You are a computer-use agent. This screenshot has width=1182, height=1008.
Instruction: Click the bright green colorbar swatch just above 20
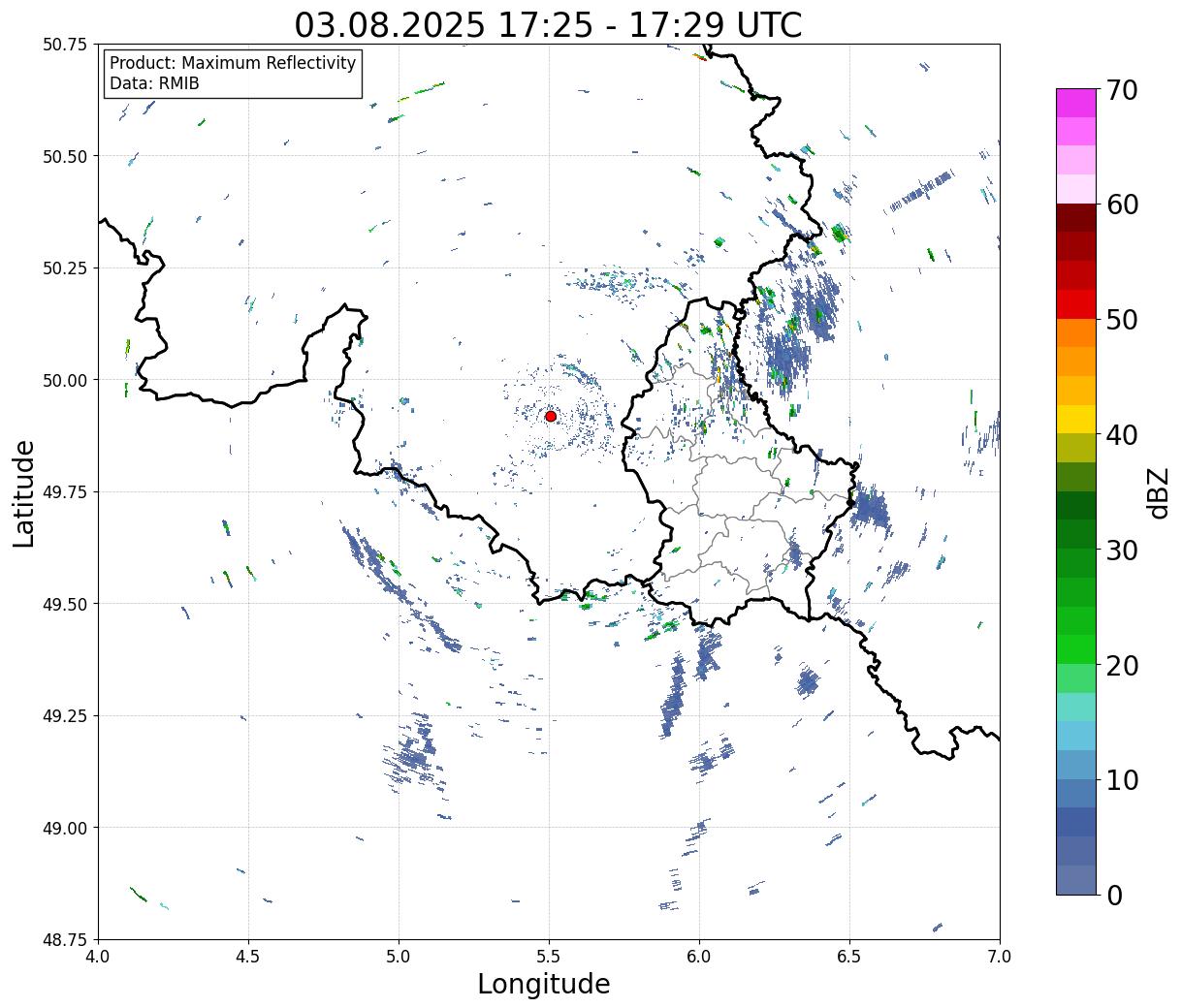[x=1076, y=648]
